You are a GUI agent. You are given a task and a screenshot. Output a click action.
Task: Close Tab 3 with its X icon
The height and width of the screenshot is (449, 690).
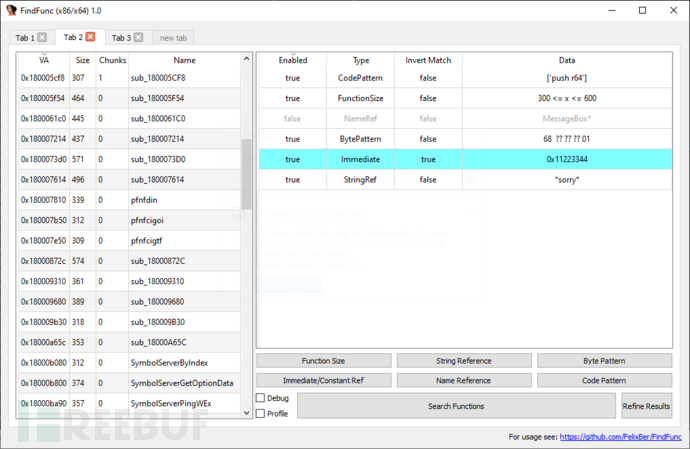pyautogui.click(x=139, y=38)
